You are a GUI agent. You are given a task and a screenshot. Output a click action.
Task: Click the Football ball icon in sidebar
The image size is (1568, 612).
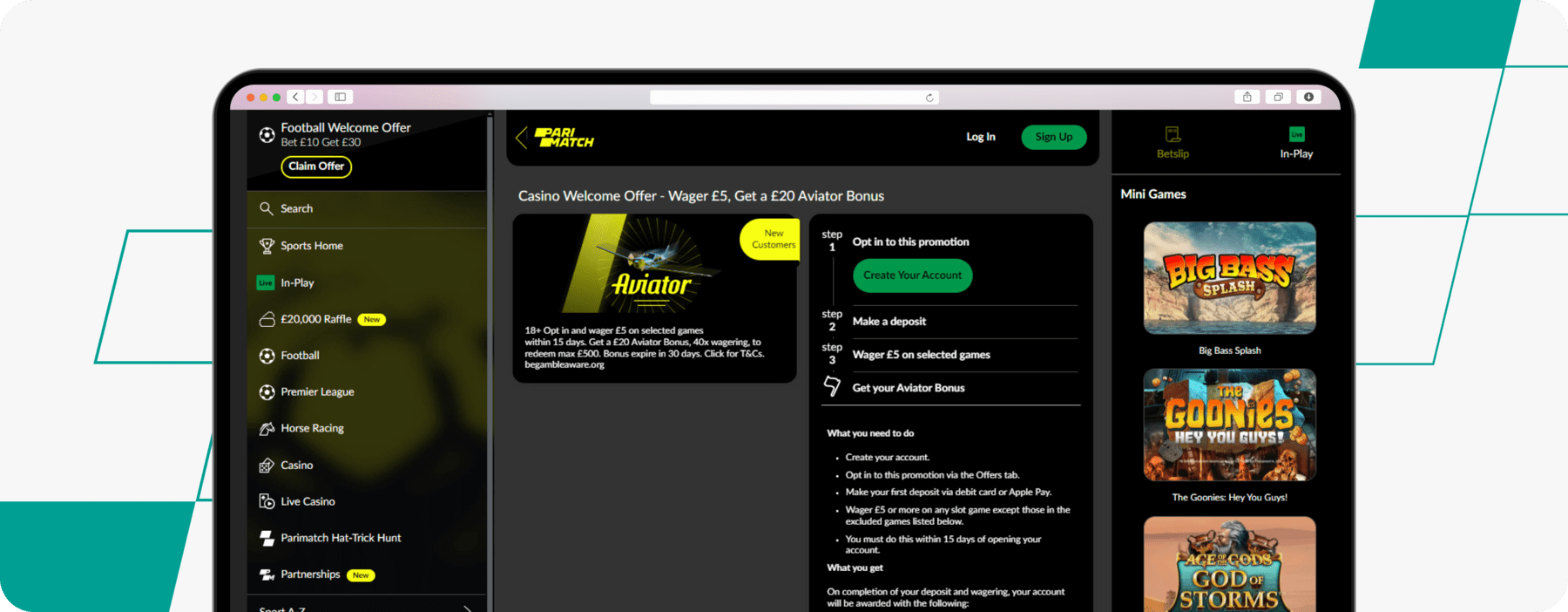267,356
